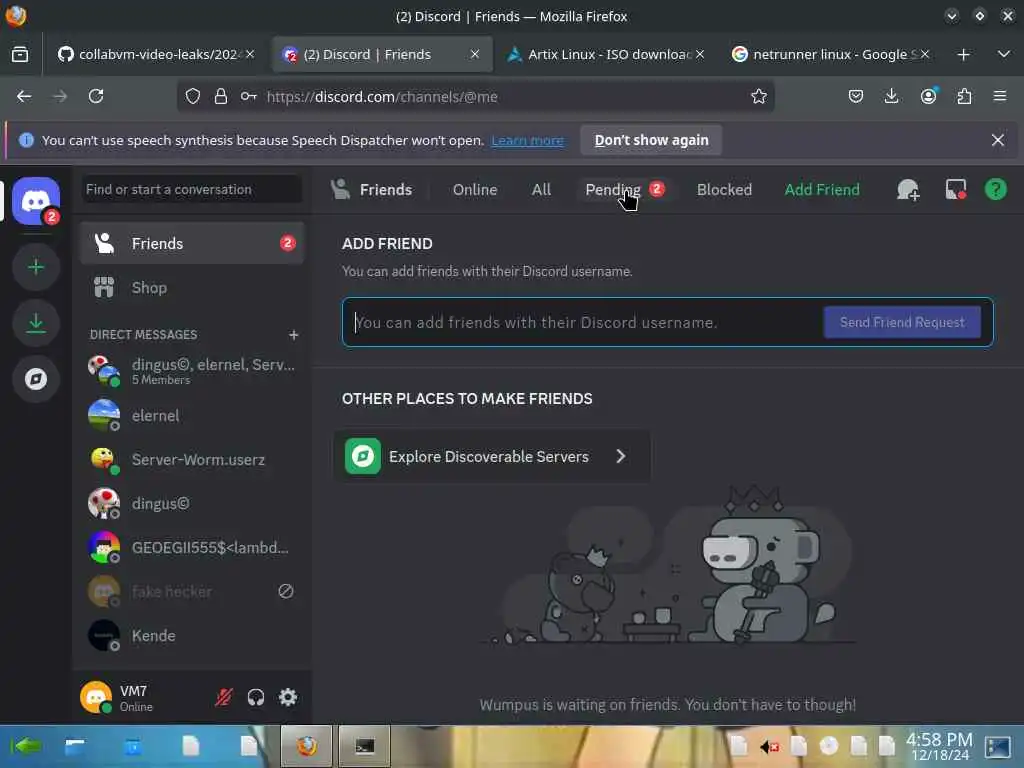Open Inbox icon in header
1024x768 pixels.
pyautogui.click(x=956, y=190)
